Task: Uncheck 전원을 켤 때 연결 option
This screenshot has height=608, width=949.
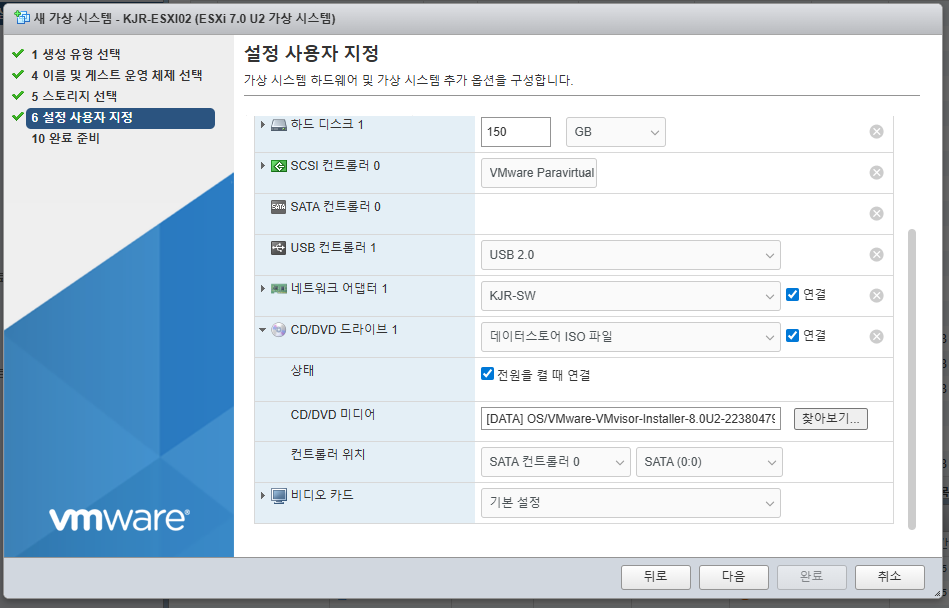Action: [487, 374]
